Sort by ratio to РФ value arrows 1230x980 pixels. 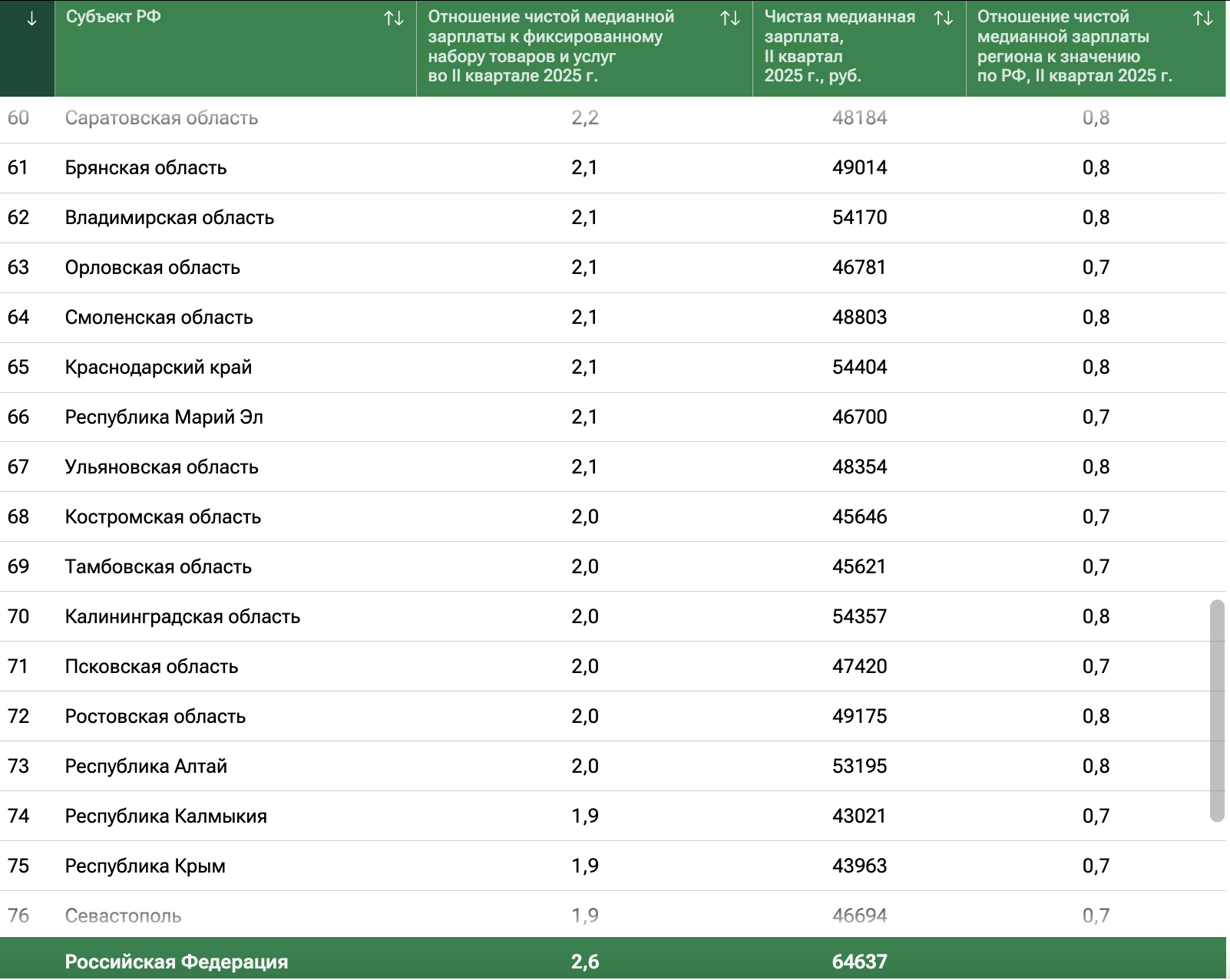1203,18
